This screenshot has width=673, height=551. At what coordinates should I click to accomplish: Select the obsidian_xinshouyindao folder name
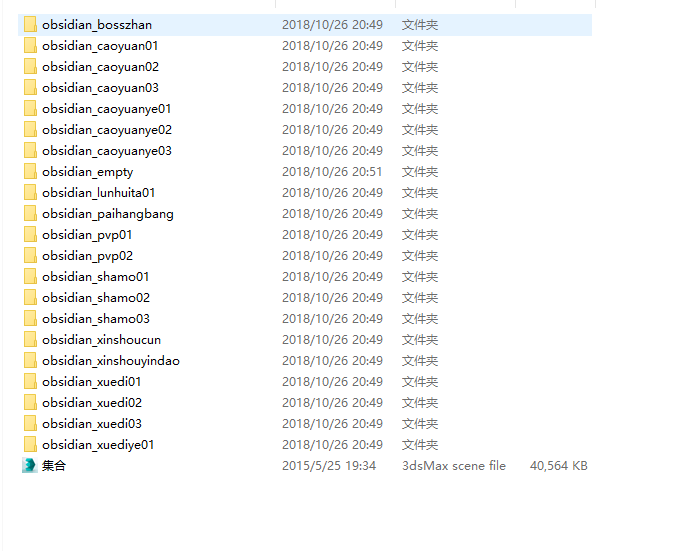click(111, 361)
